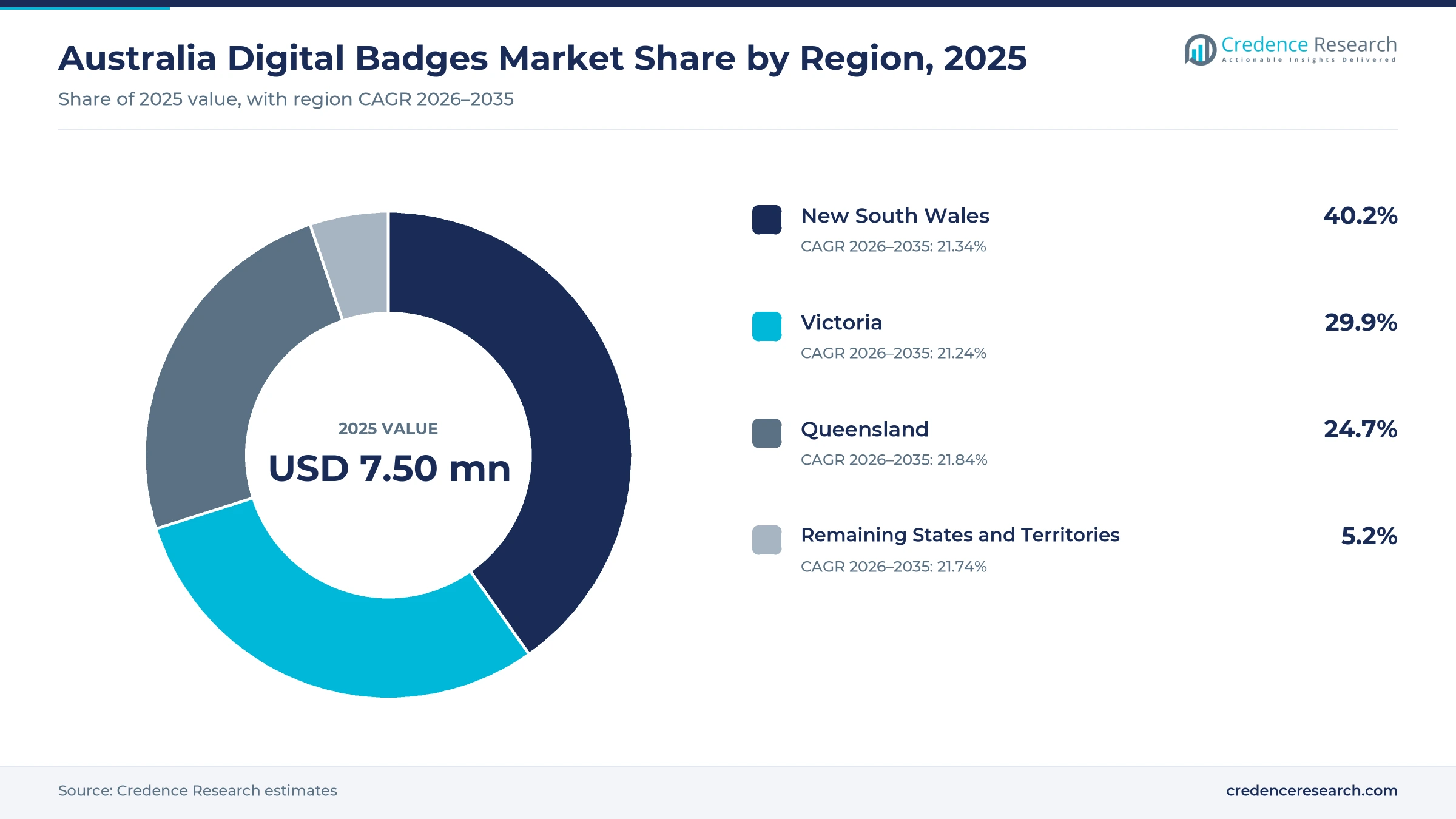The width and height of the screenshot is (1456, 819).
Task: Click 'CAGR 2026–2035: 21.84%' text
Action: 894,460
